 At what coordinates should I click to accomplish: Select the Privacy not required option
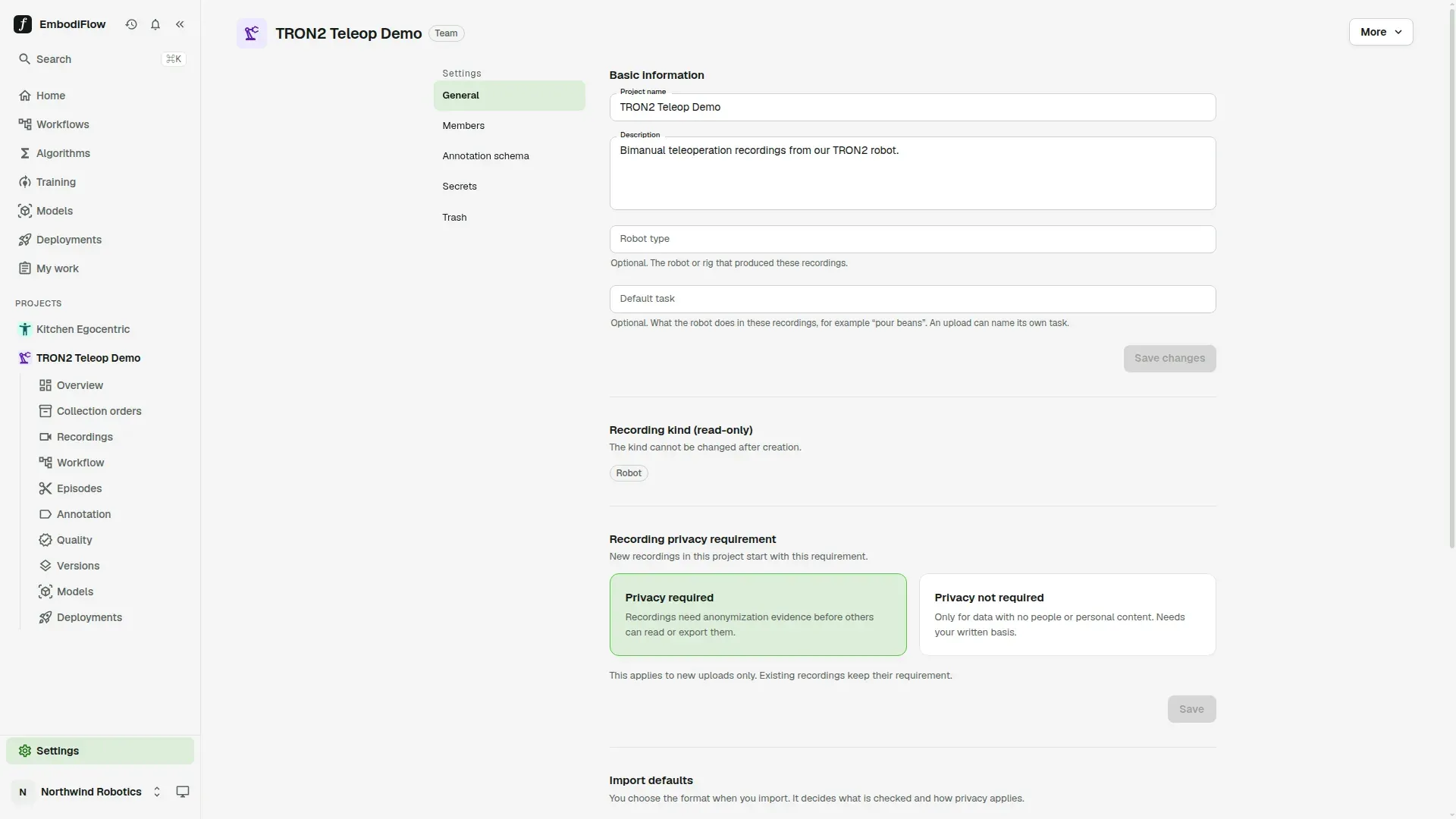click(x=1067, y=614)
